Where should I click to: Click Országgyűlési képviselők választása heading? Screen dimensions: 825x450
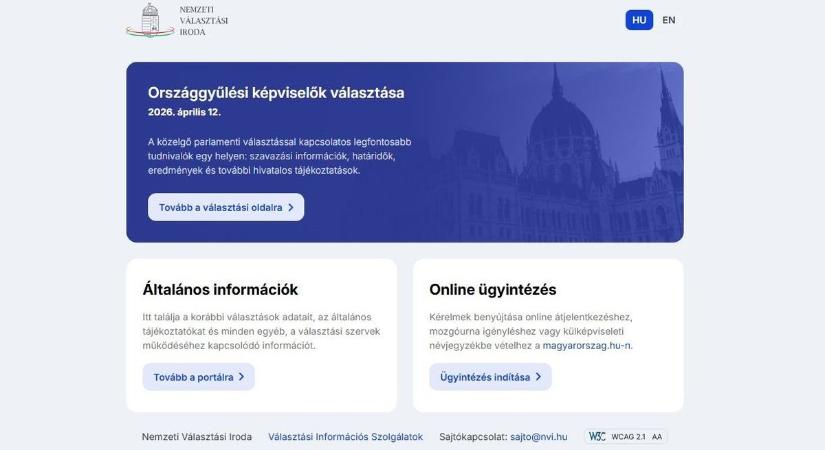(276, 93)
